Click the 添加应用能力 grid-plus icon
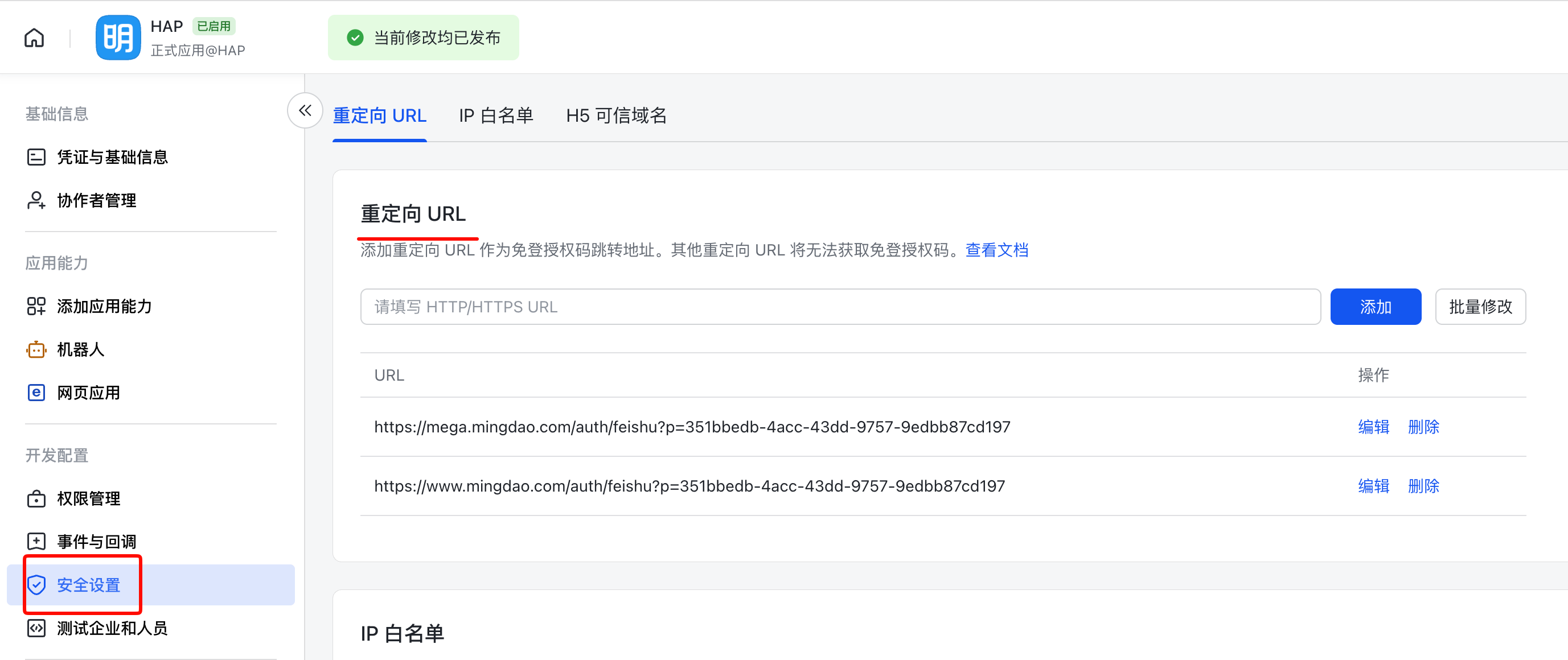 click(36, 306)
